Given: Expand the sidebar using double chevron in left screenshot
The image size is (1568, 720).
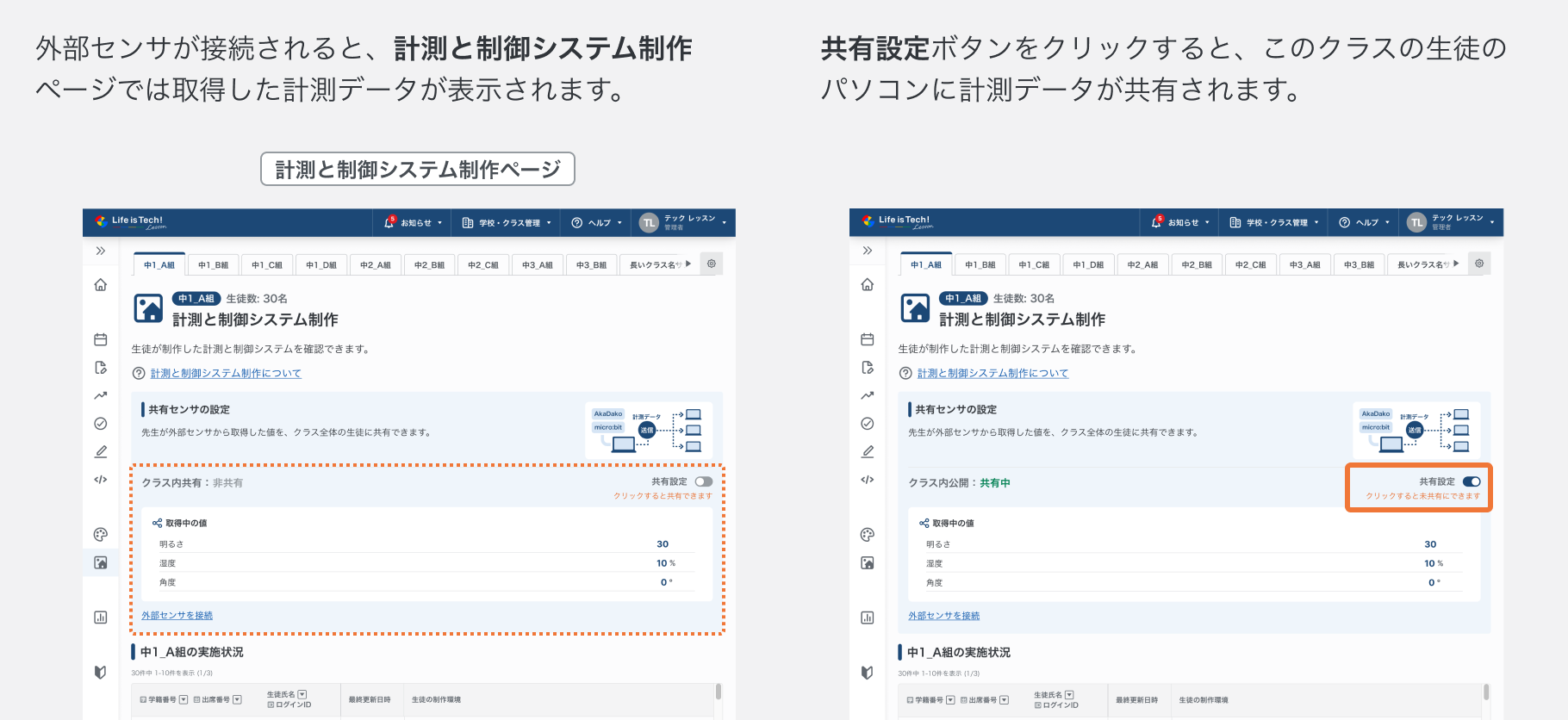Looking at the screenshot, I should tap(101, 251).
